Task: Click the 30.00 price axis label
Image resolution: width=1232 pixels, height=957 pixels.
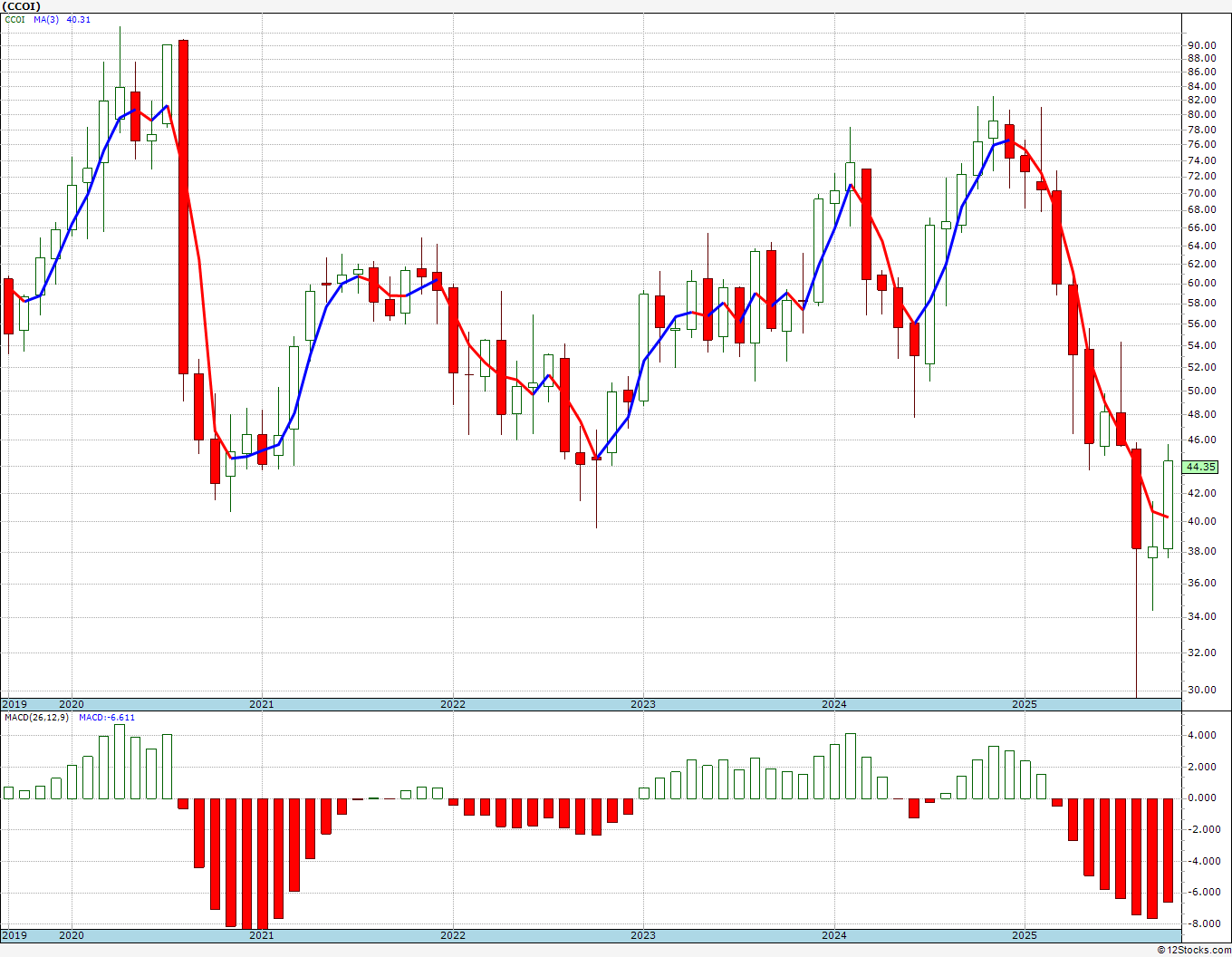Action: tap(1201, 690)
